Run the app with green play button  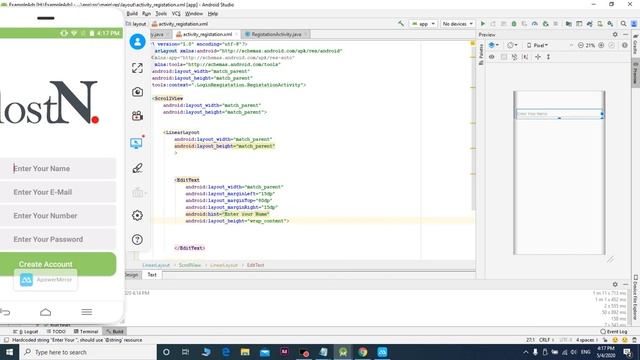click(483, 24)
